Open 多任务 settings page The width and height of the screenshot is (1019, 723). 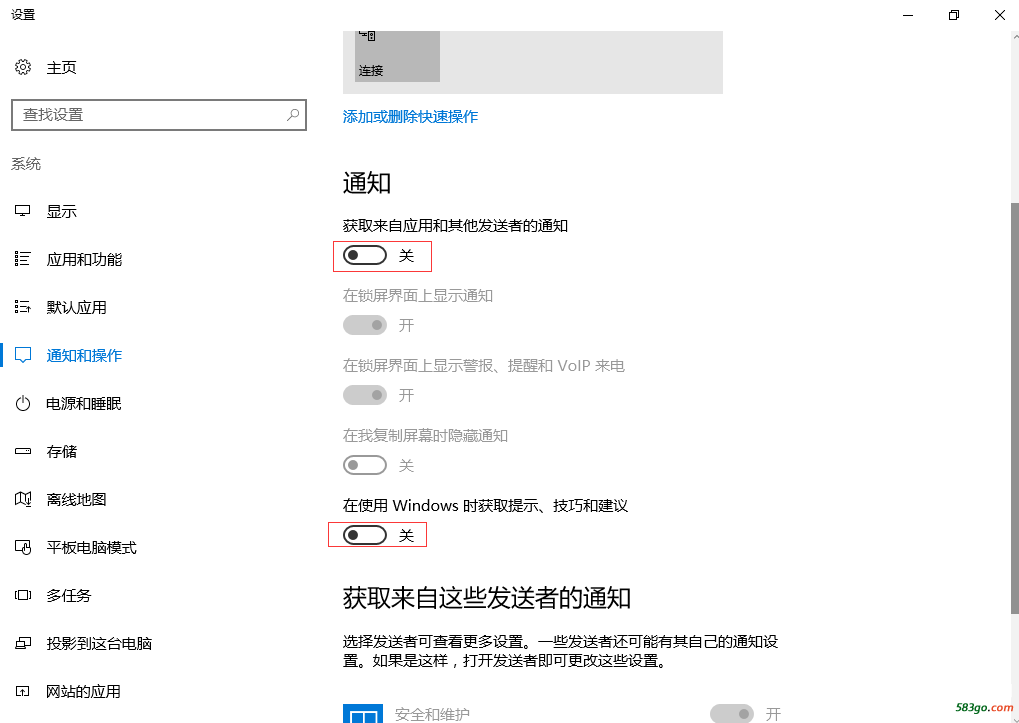tap(68, 596)
